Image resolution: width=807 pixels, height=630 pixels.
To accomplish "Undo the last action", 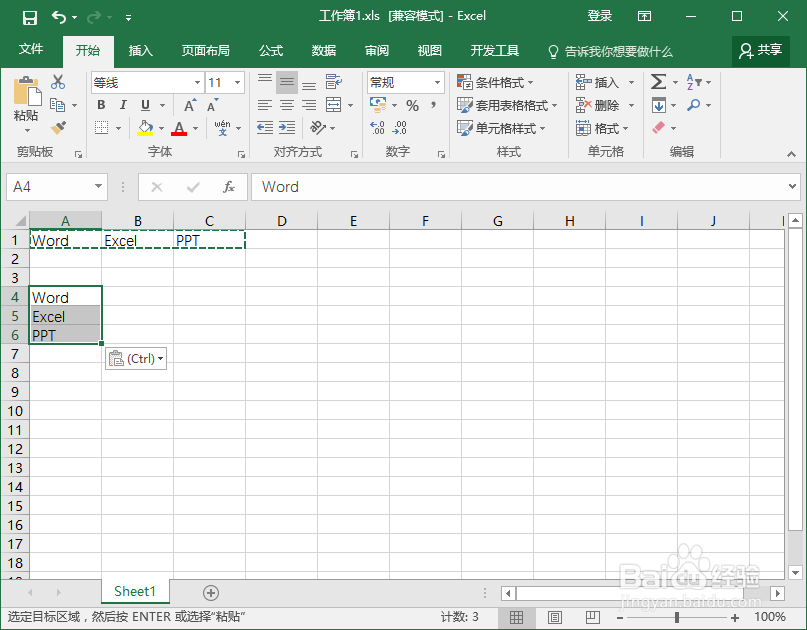I will click(59, 18).
